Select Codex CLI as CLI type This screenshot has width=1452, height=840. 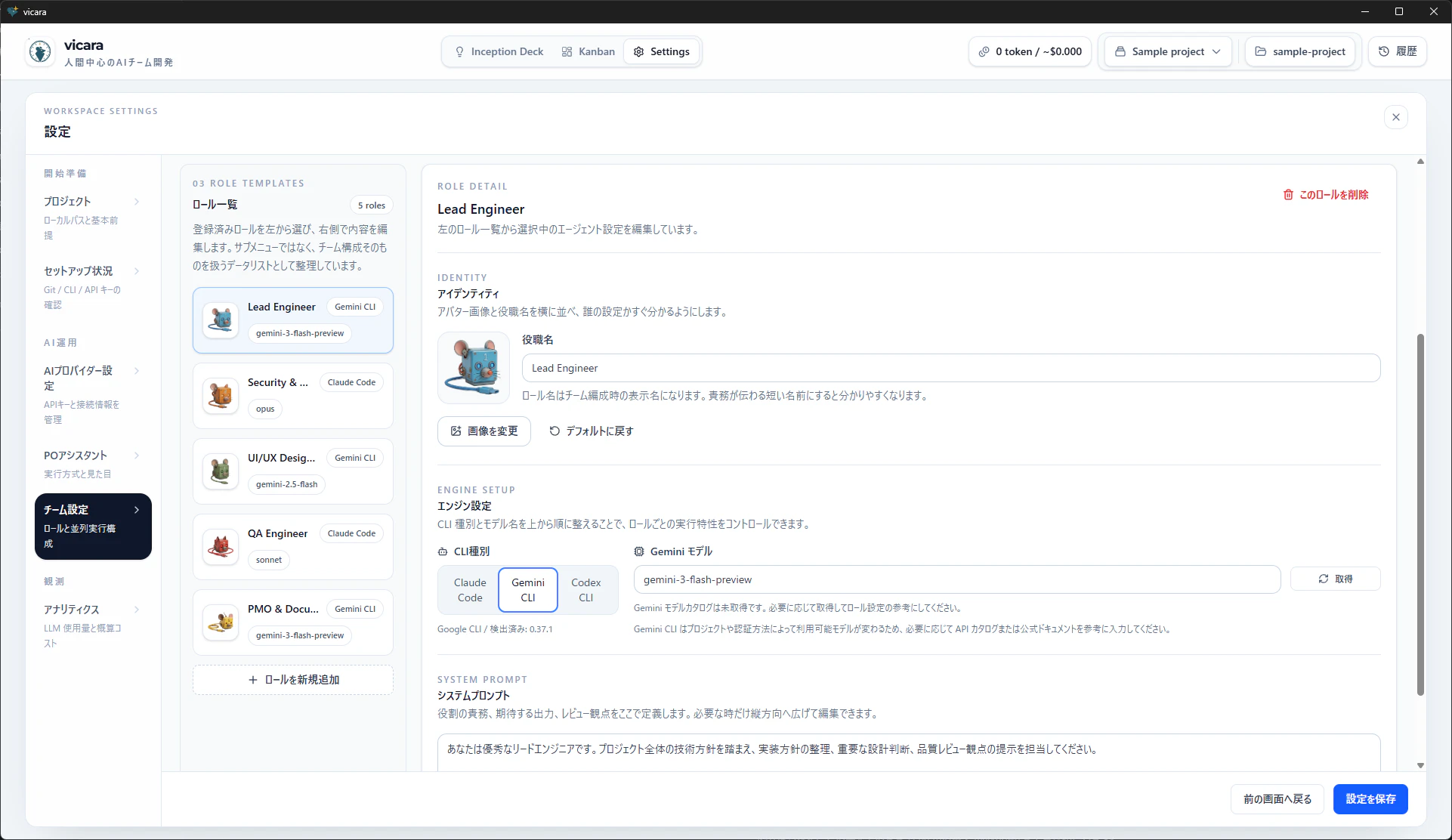click(586, 590)
